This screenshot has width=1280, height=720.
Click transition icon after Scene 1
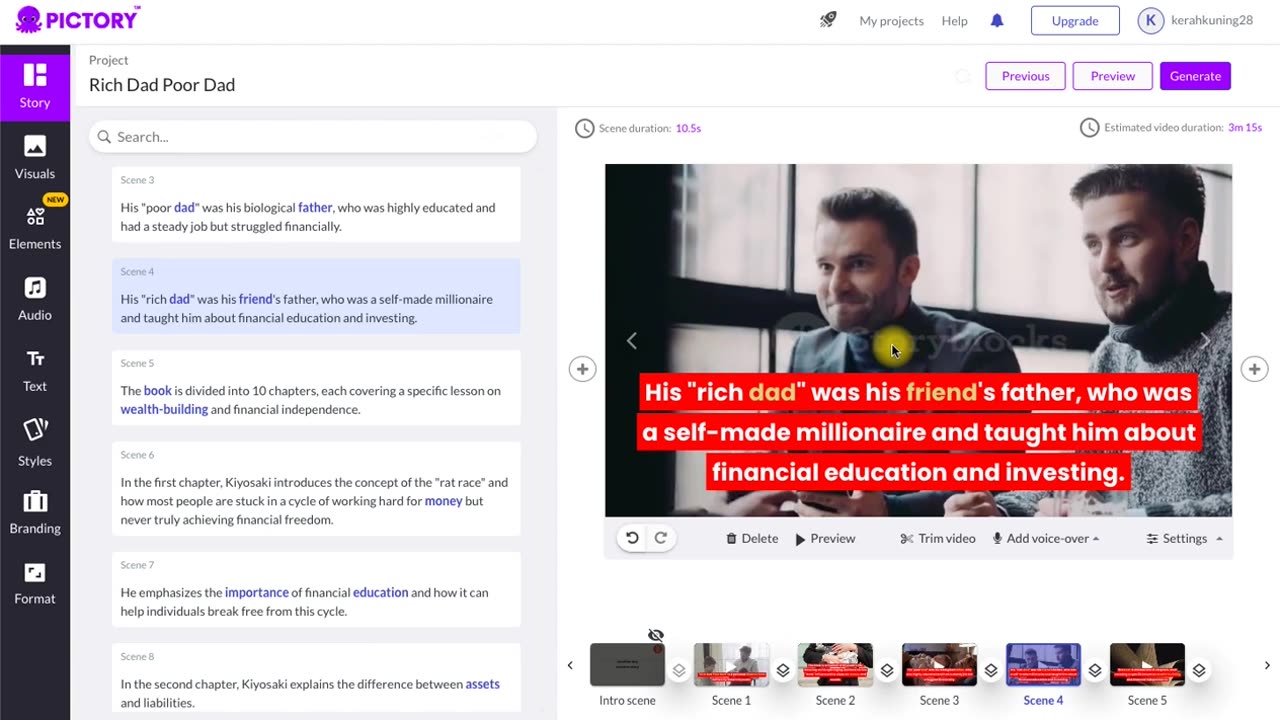[x=783, y=670]
